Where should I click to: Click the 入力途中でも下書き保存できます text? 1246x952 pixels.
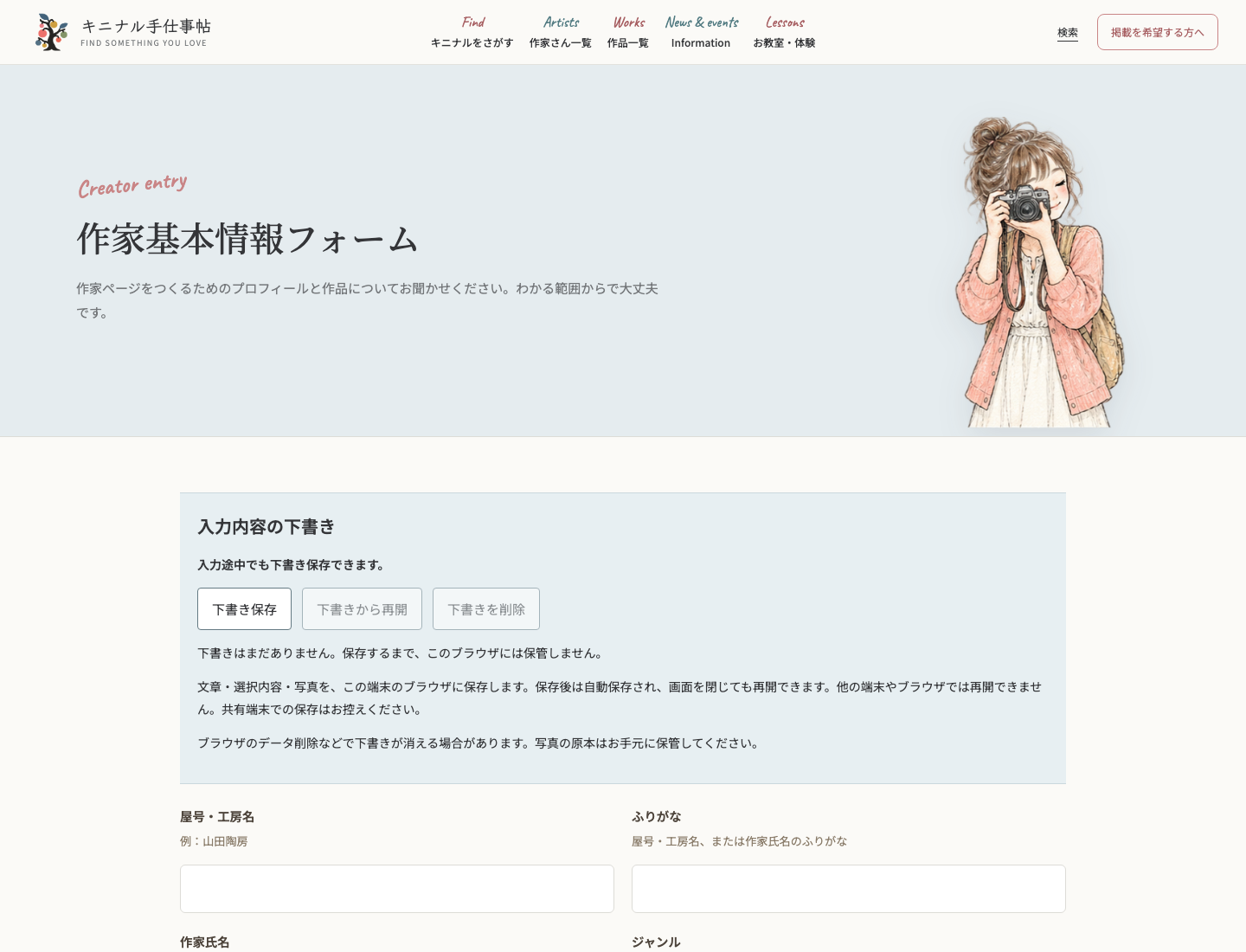(292, 565)
